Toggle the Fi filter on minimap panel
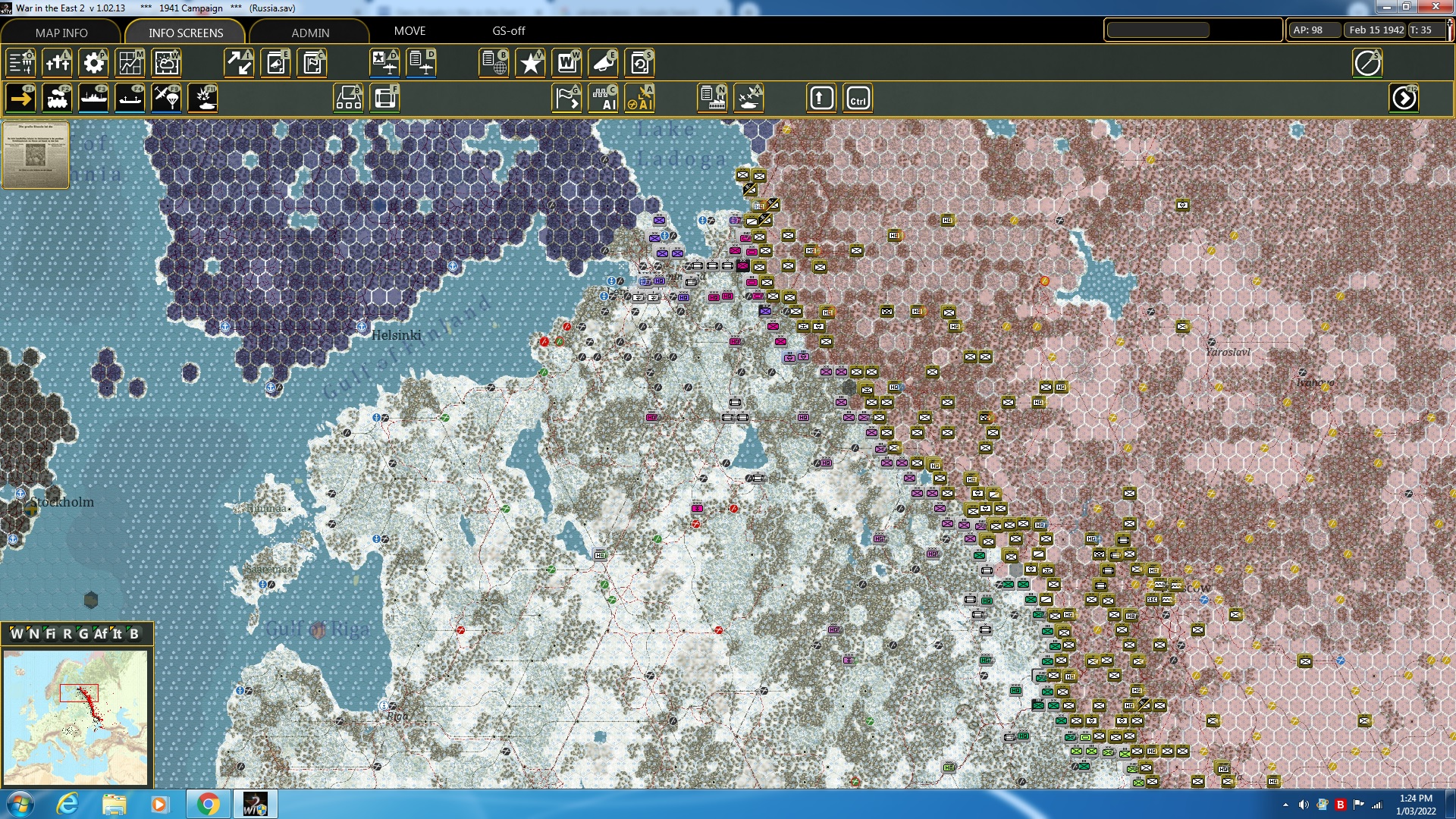Screen dimensions: 1456x819 coord(51,634)
